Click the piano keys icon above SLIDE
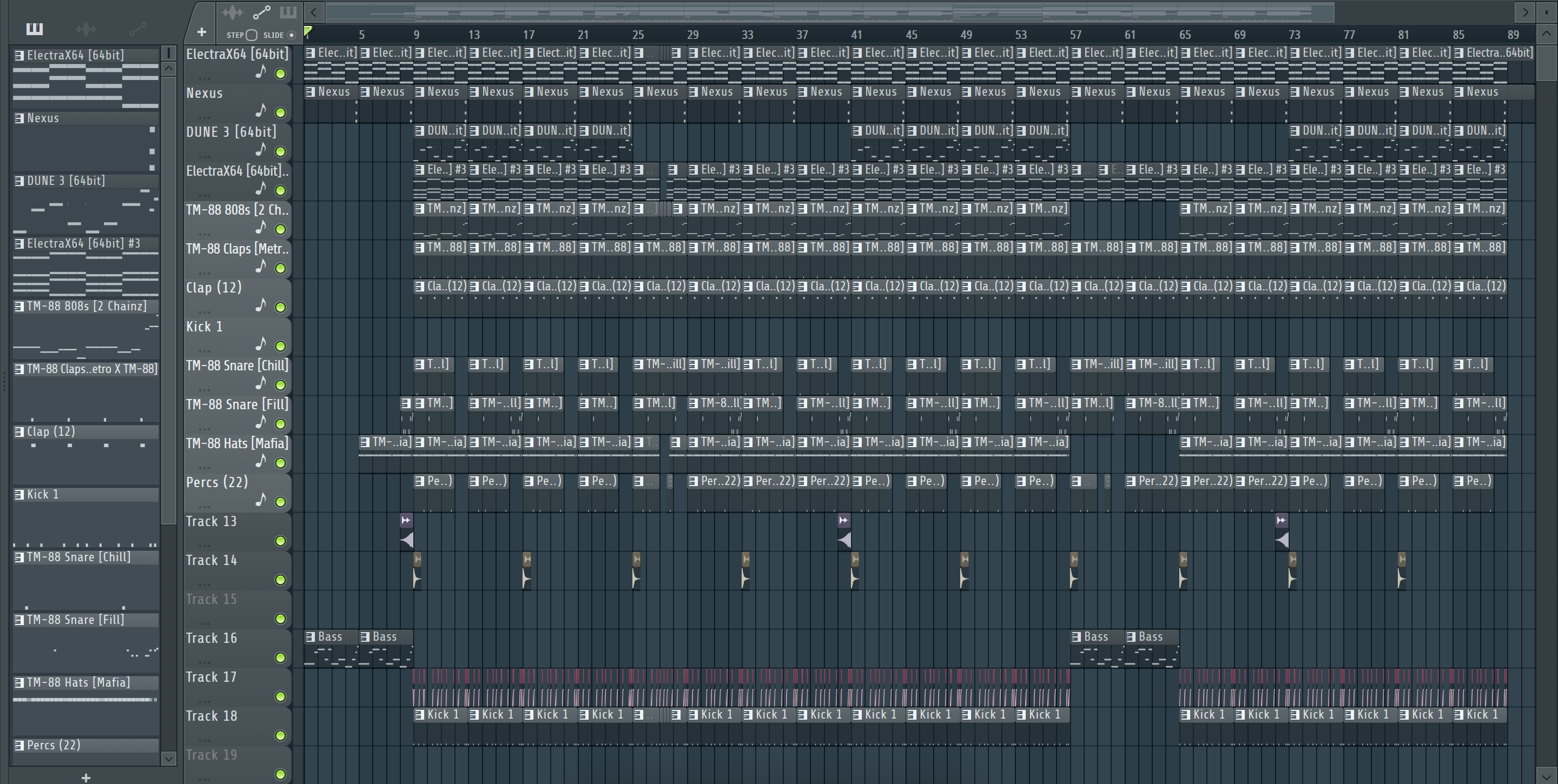The image size is (1558, 784). click(288, 11)
